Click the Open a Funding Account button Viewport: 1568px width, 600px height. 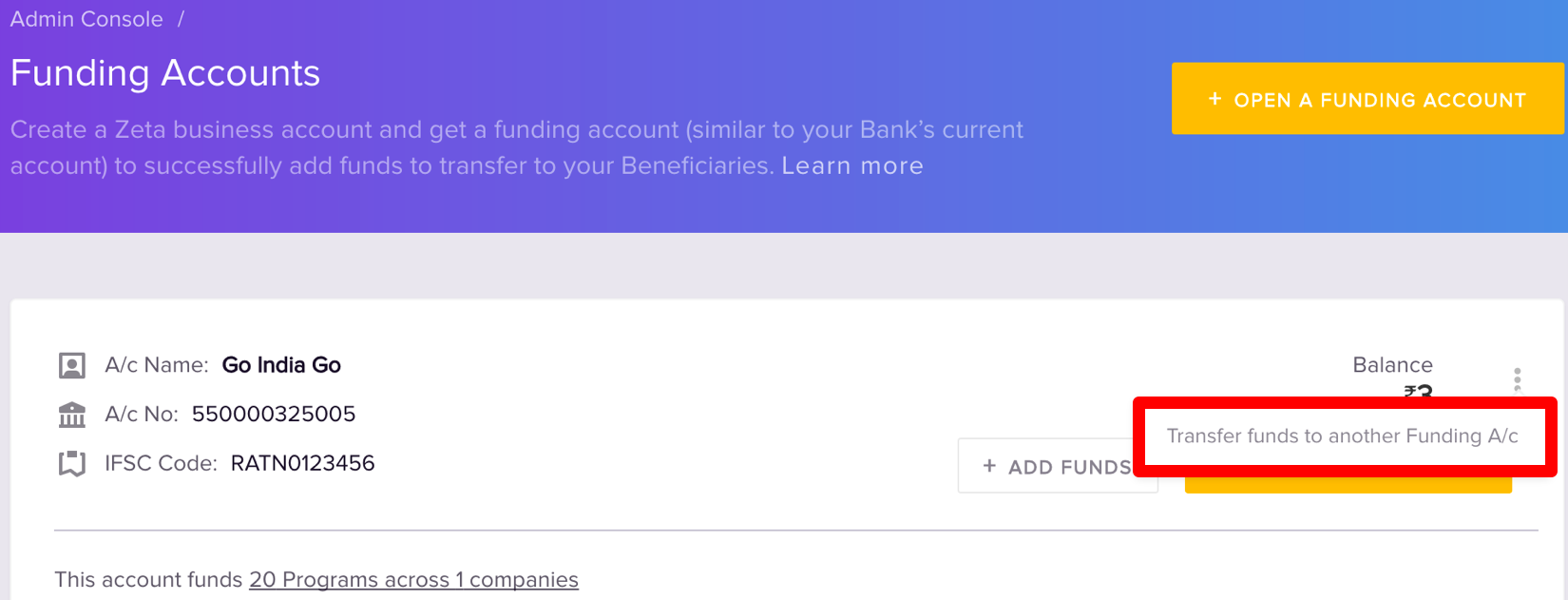[x=1367, y=99]
